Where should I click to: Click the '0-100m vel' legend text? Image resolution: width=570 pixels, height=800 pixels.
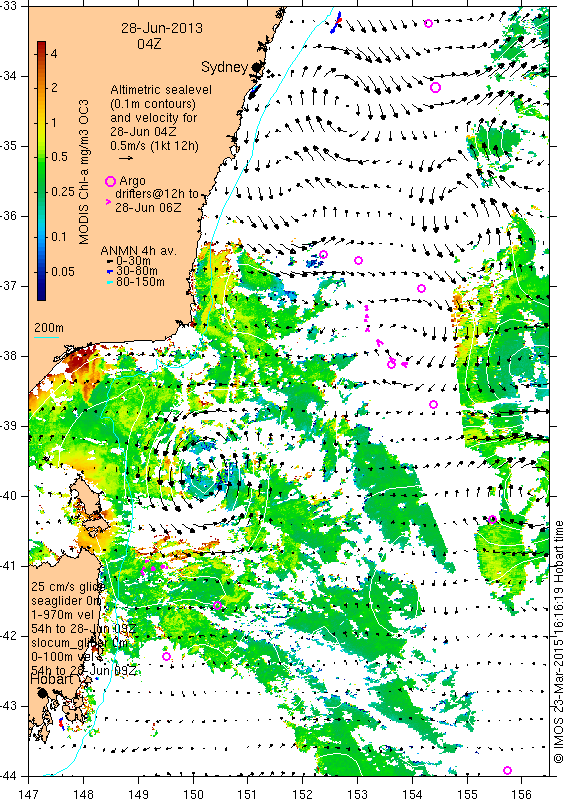click(63, 656)
